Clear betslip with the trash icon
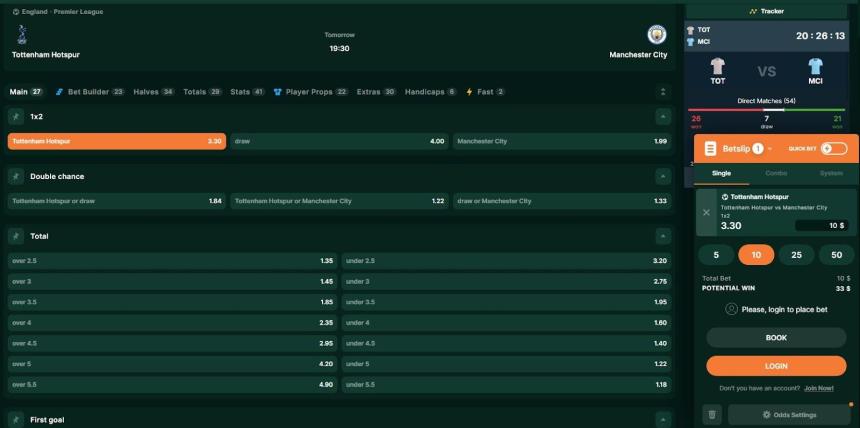The width and height of the screenshot is (860, 428). click(x=712, y=414)
